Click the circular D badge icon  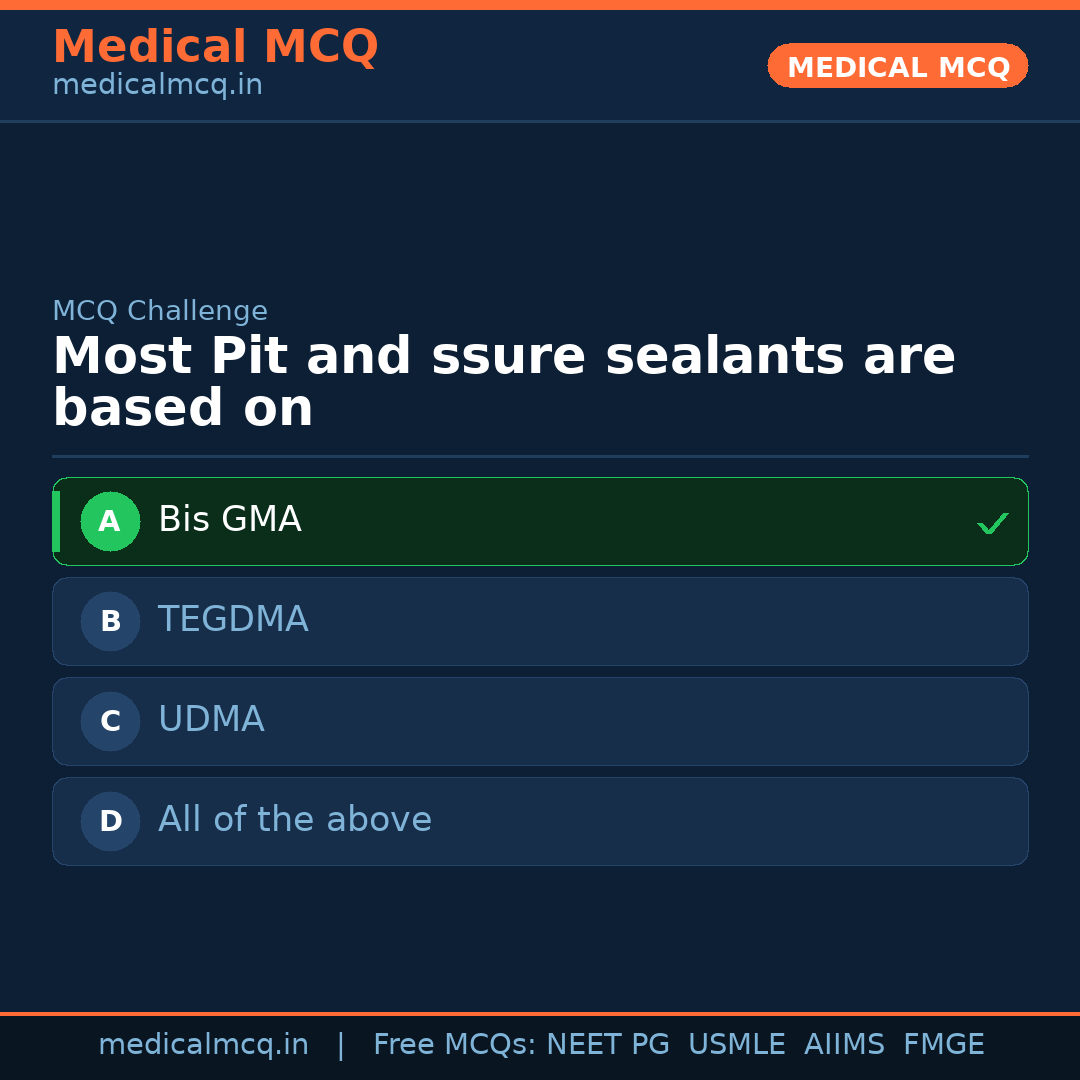point(110,821)
